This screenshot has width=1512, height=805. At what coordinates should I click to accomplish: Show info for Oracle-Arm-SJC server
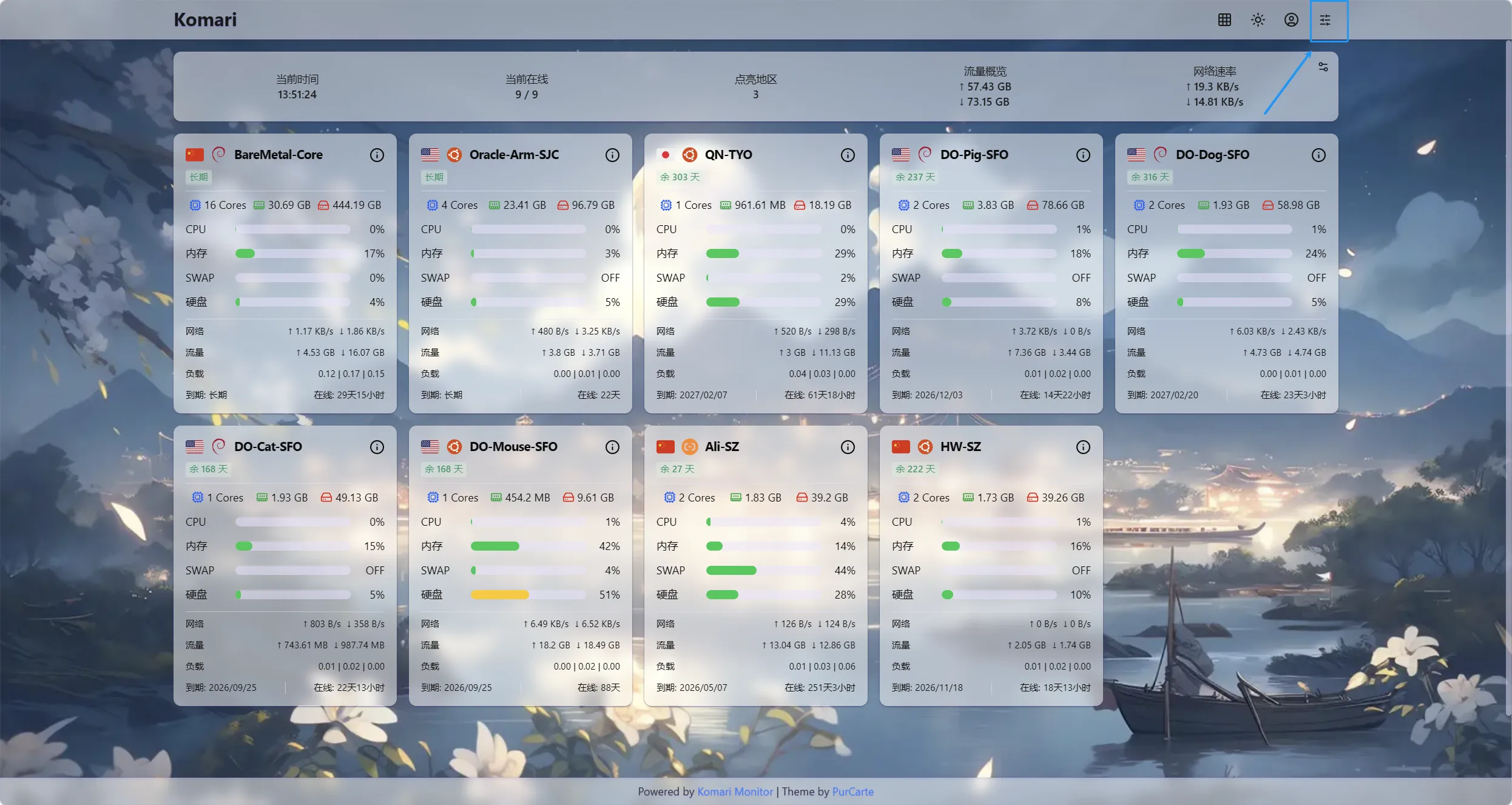pyautogui.click(x=612, y=155)
